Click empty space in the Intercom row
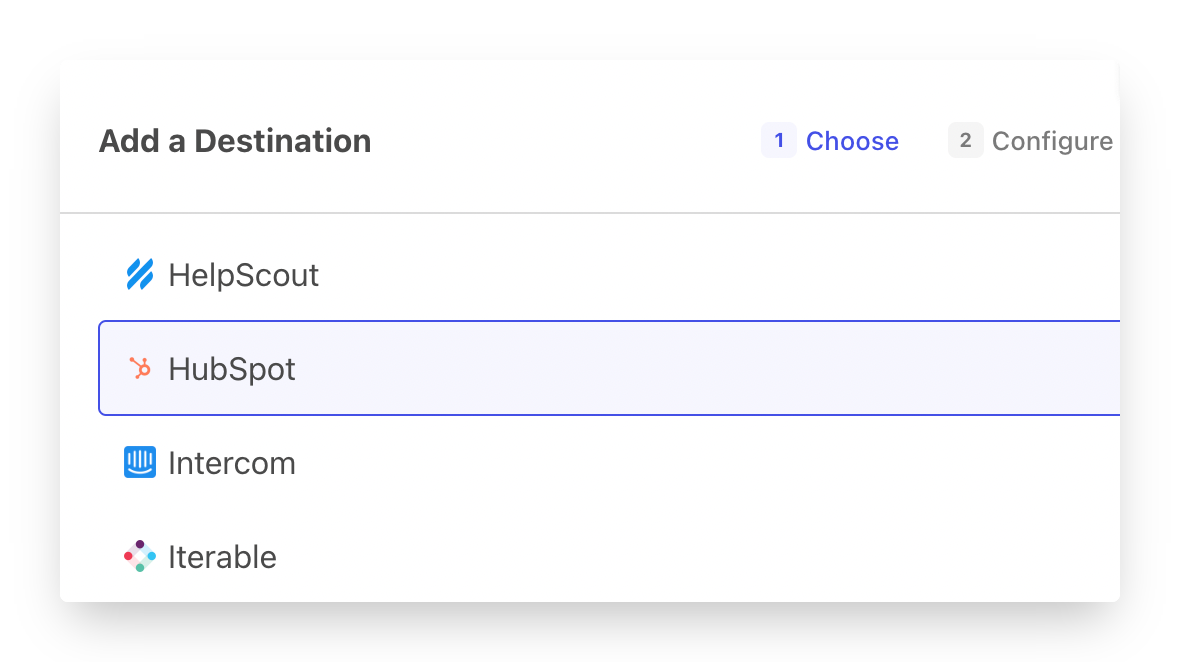This screenshot has width=1180, height=662. coord(700,463)
